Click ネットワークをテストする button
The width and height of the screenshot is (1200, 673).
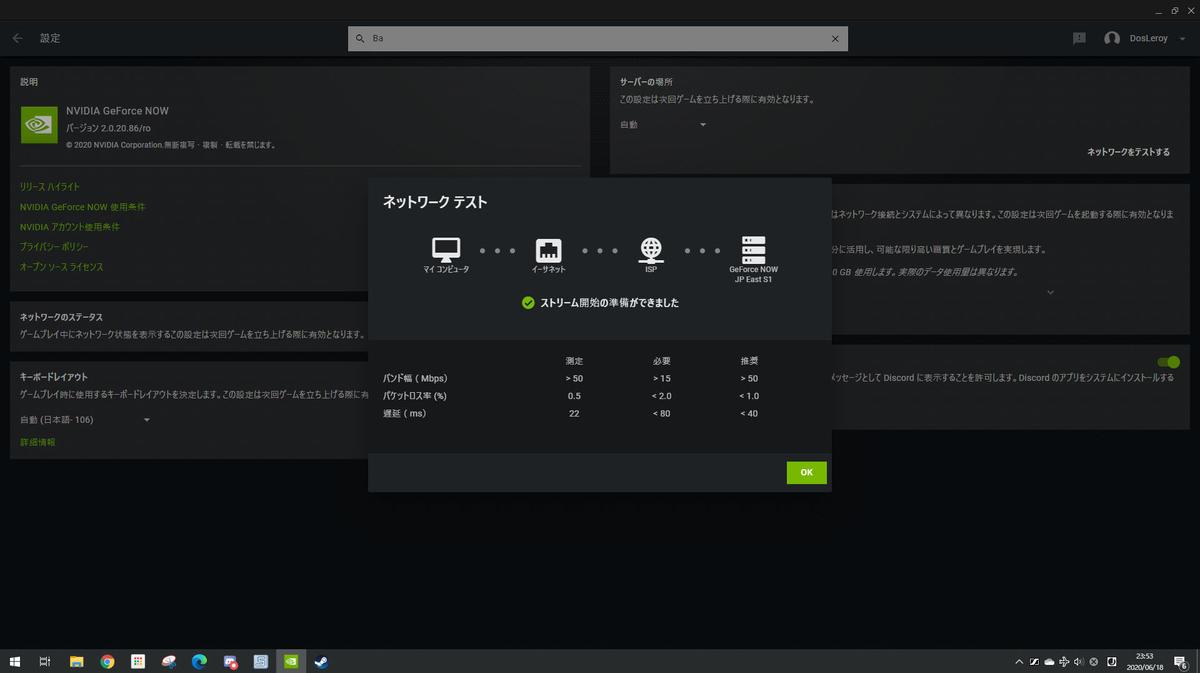[1129, 152]
